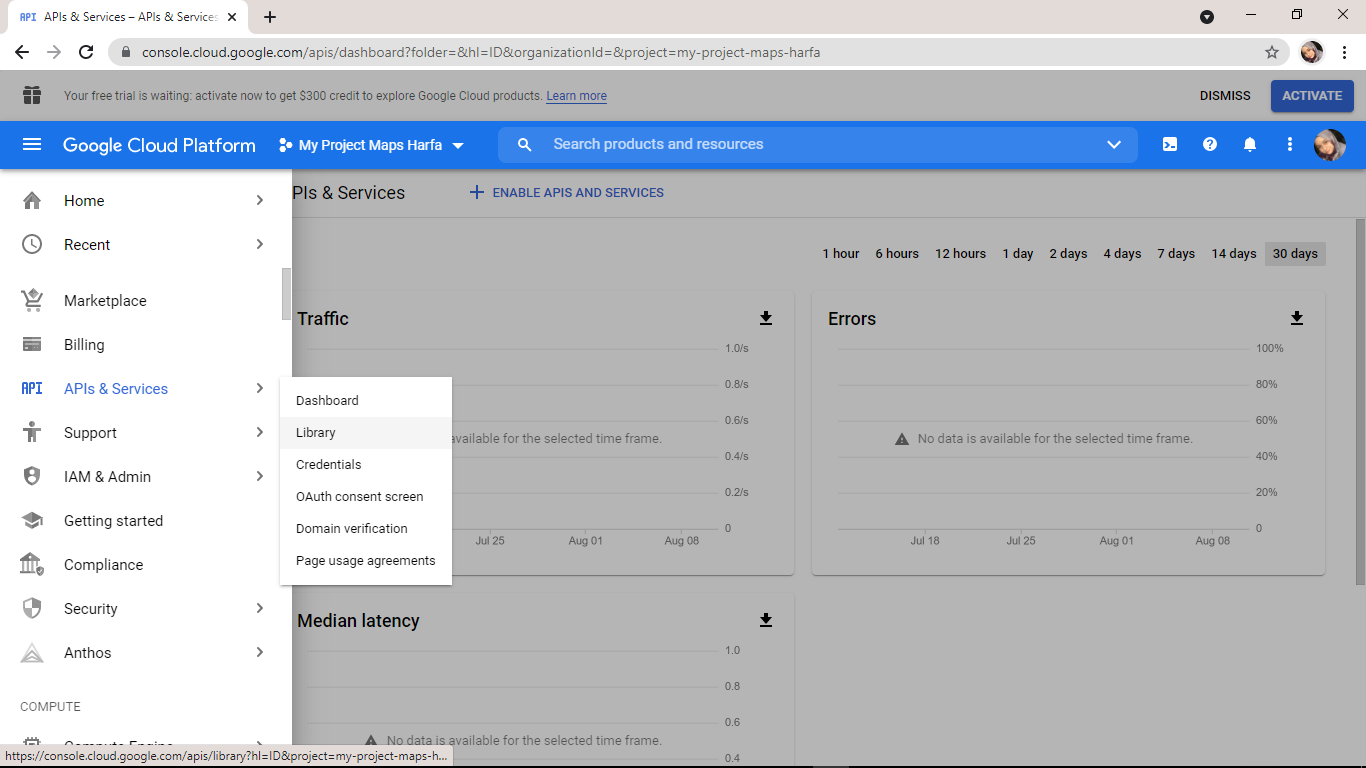The image size is (1366, 768).
Task: Download the Traffic chart data
Action: click(x=766, y=318)
